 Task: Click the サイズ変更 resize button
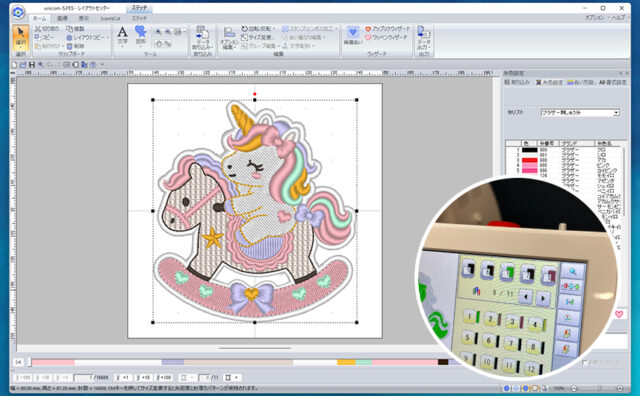click(x=257, y=37)
